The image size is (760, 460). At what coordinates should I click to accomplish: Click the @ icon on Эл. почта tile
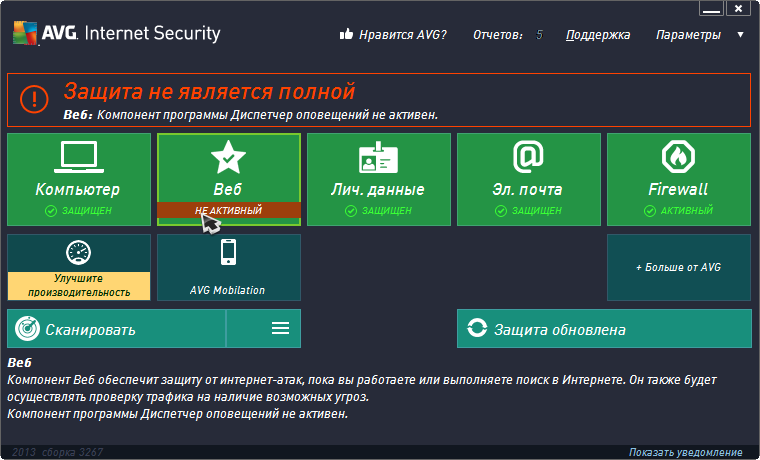pos(528,157)
